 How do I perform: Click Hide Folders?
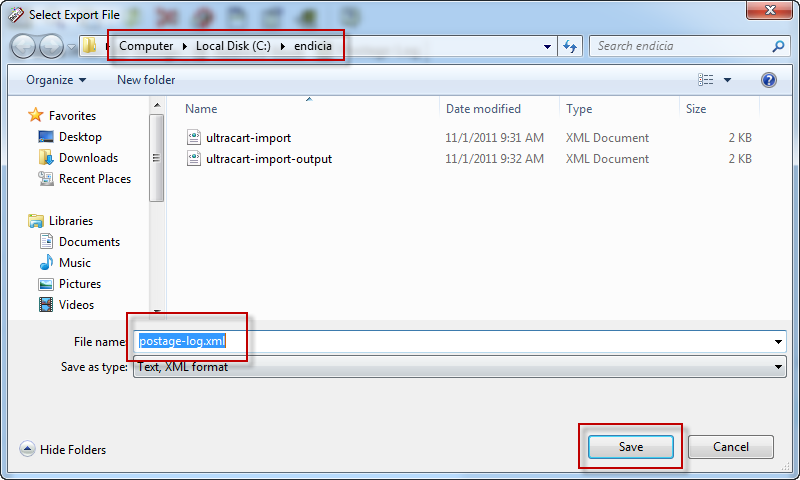73,450
